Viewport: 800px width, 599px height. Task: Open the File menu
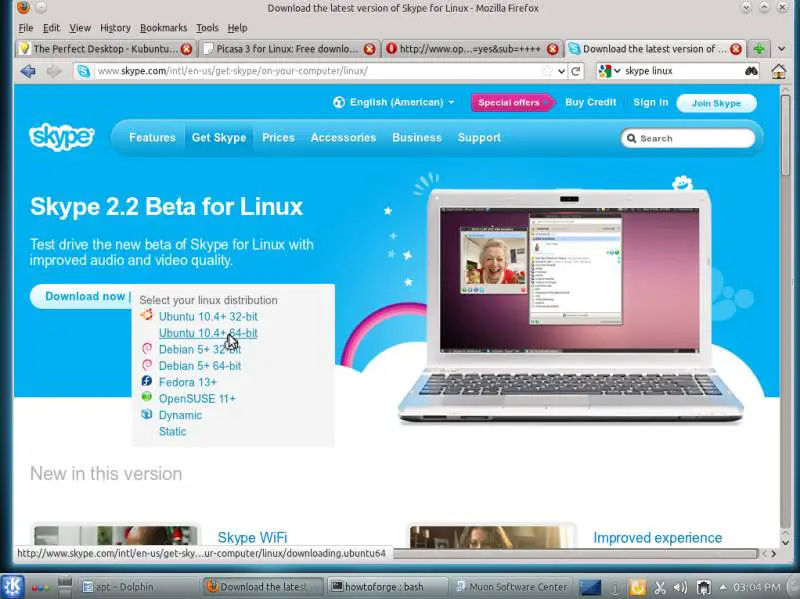click(x=26, y=28)
